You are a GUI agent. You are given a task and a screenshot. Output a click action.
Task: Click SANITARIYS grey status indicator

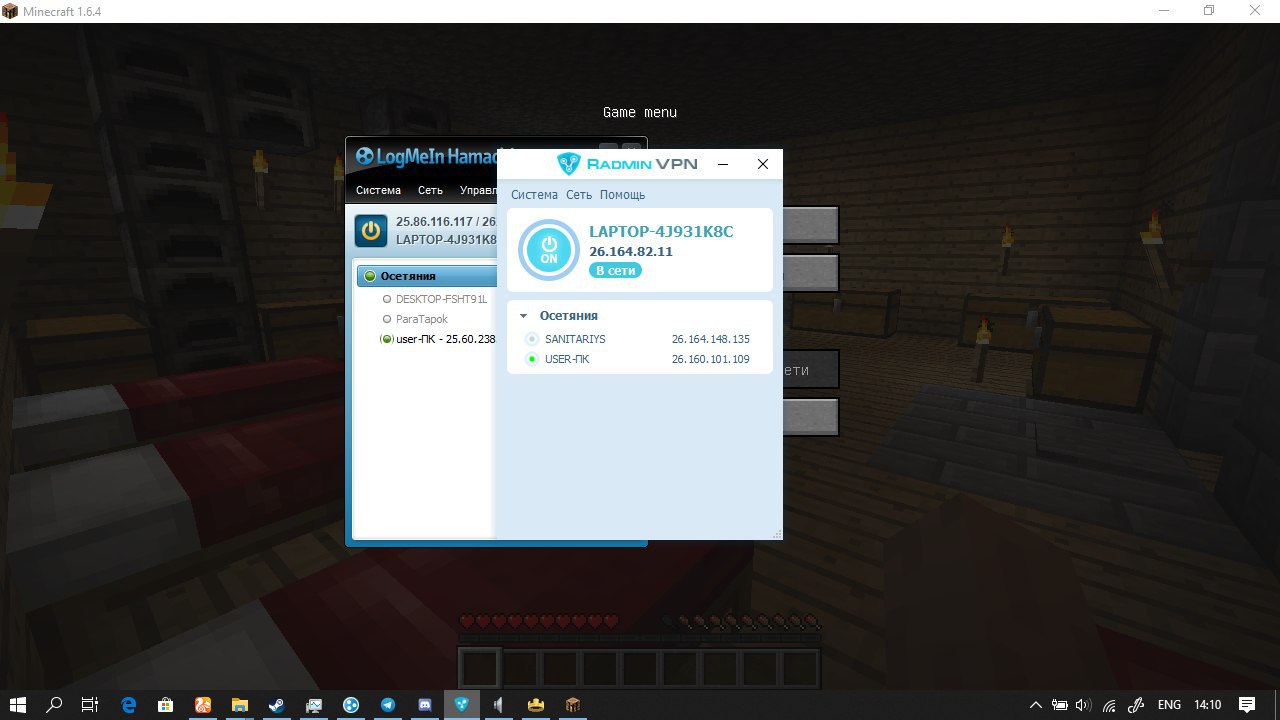(532, 339)
